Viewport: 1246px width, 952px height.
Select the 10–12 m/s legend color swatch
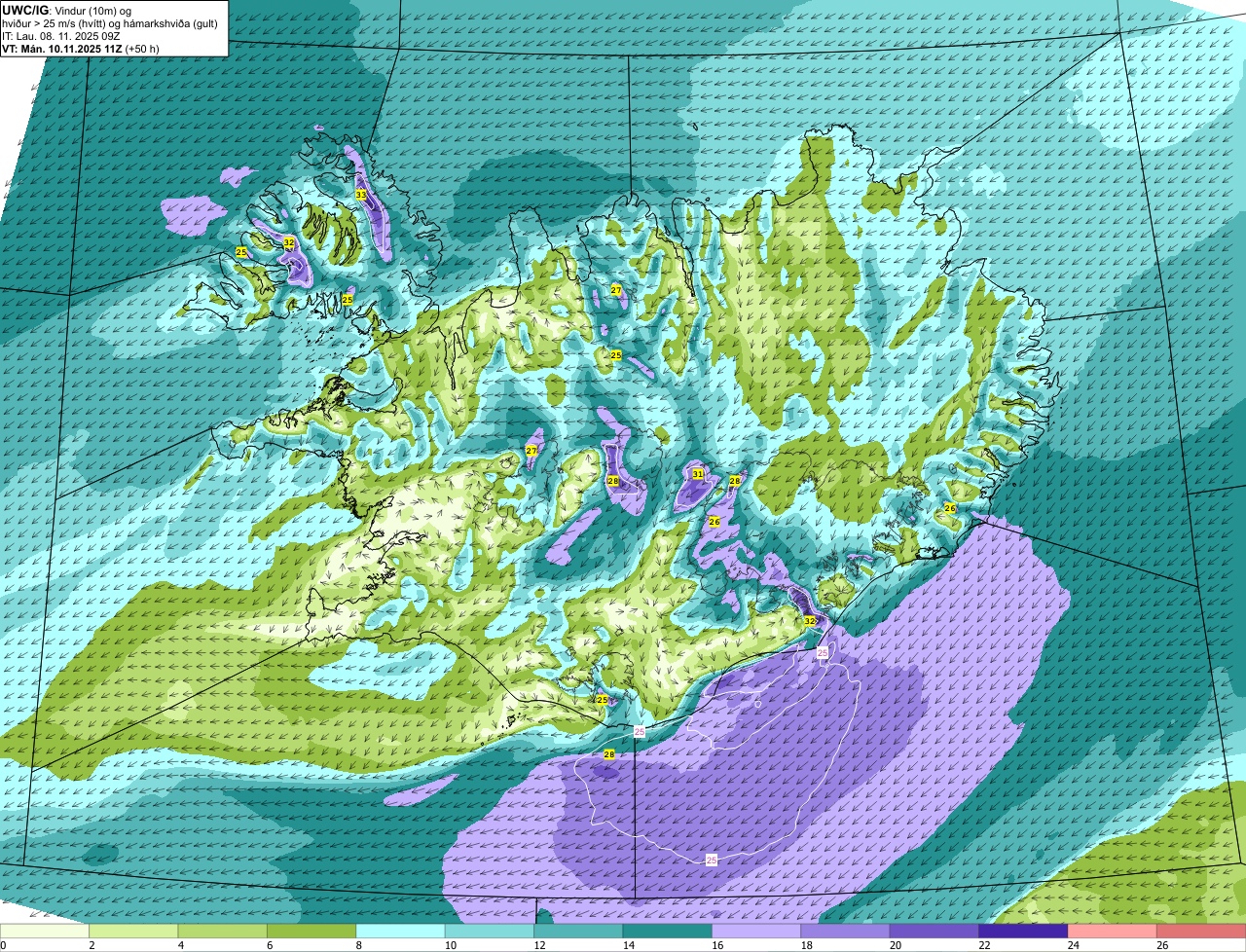[x=490, y=932]
